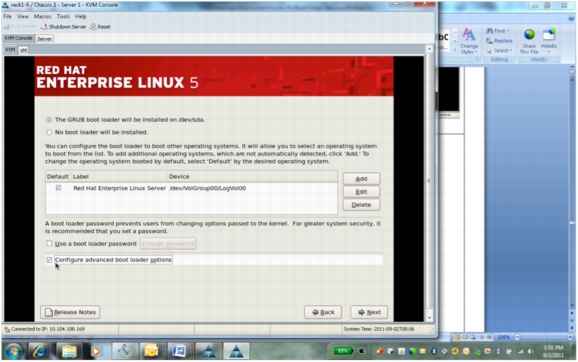This screenshot has height=362, width=578.
Task: Launch Internet Explorer from the taskbar
Action: pos(39,351)
